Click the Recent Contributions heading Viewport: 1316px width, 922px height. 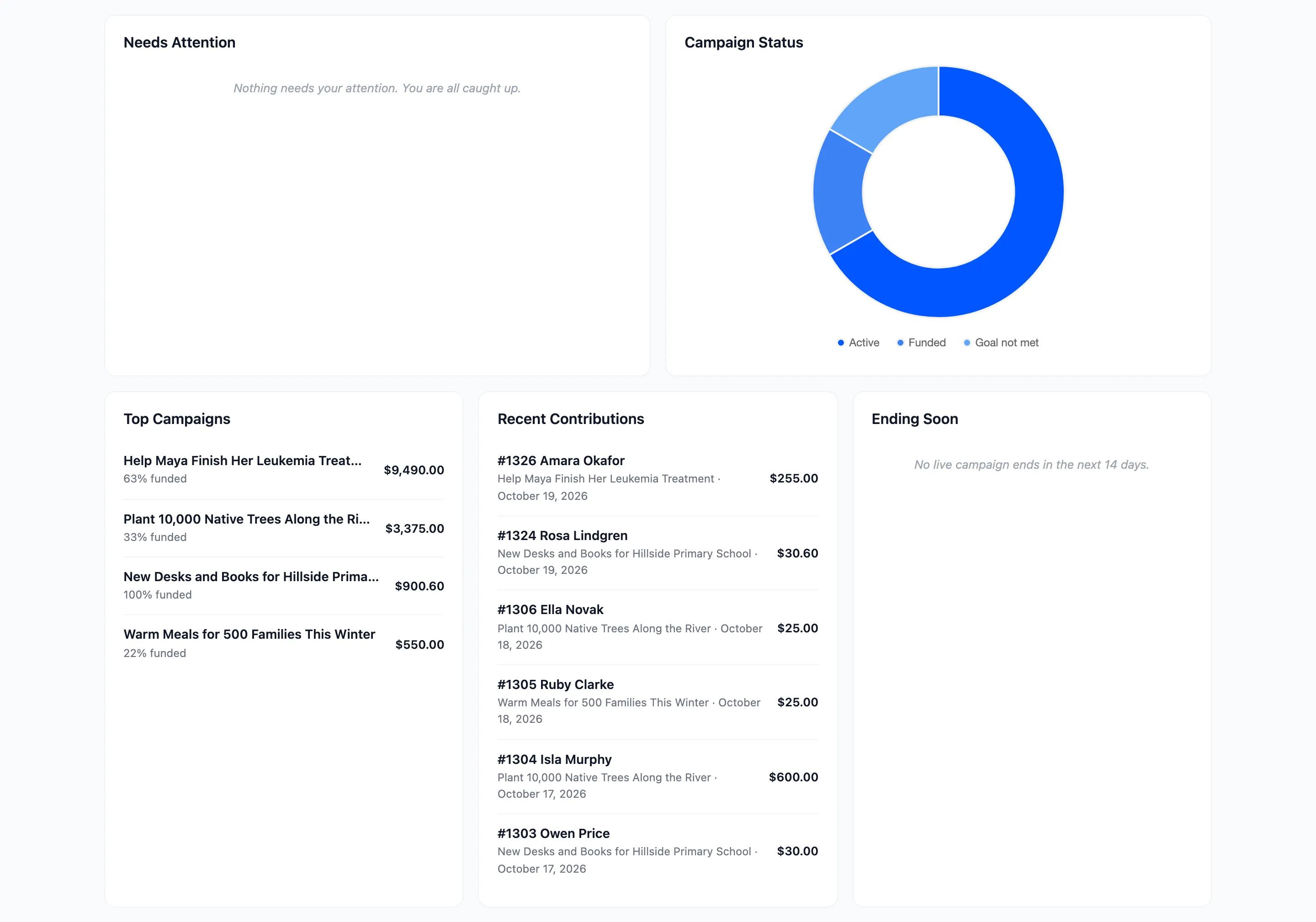570,419
